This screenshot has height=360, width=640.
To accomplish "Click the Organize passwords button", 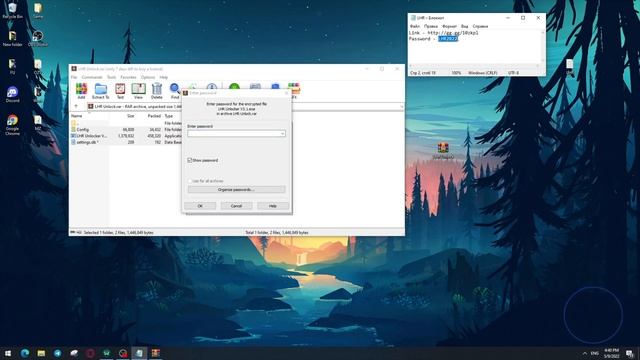I will 236,190.
